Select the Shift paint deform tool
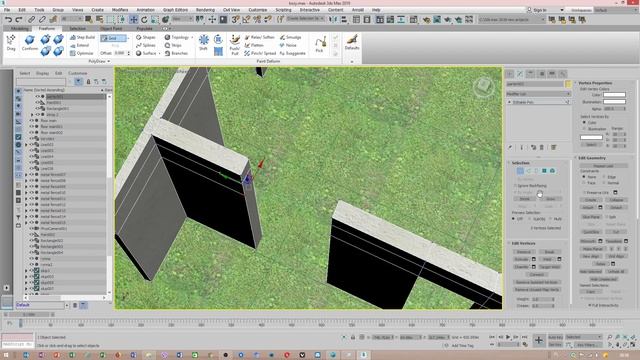 (x=203, y=43)
